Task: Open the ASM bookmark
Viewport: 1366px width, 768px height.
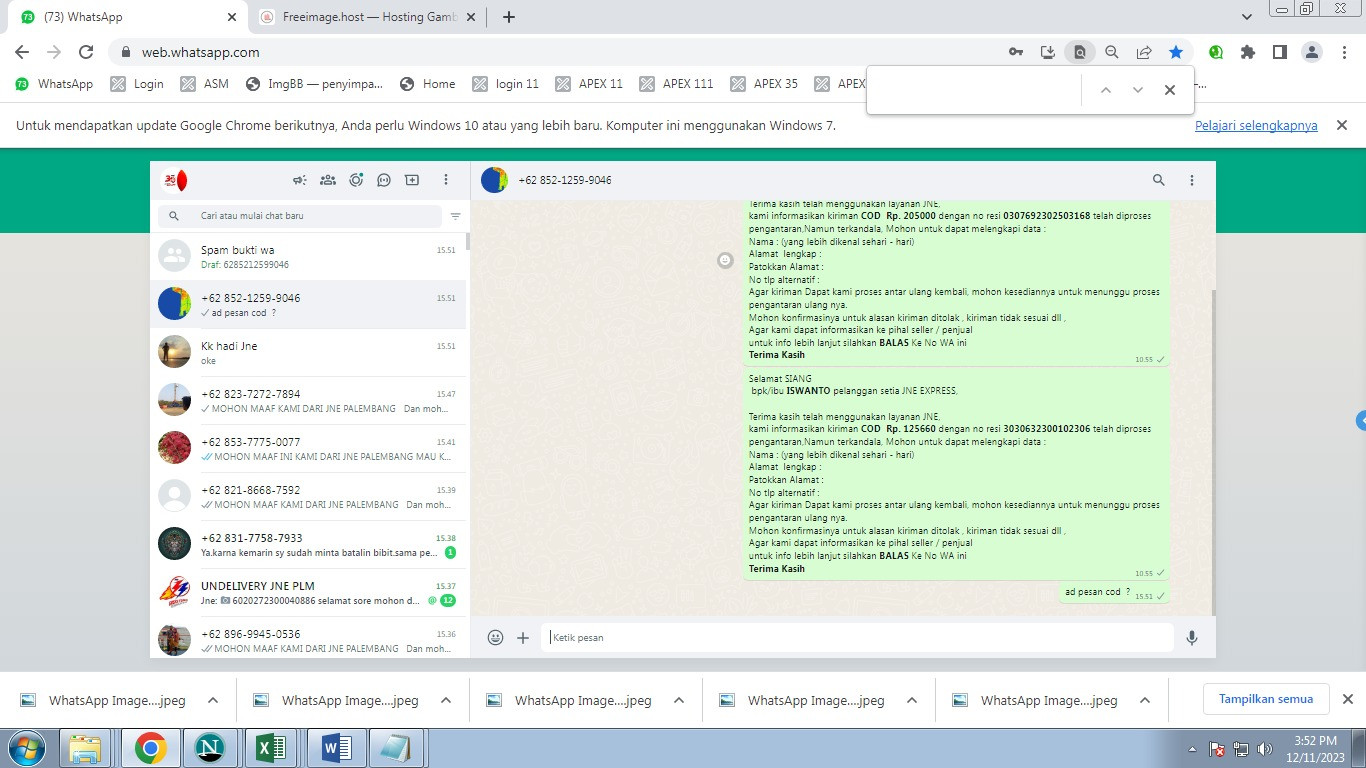Action: (x=204, y=84)
